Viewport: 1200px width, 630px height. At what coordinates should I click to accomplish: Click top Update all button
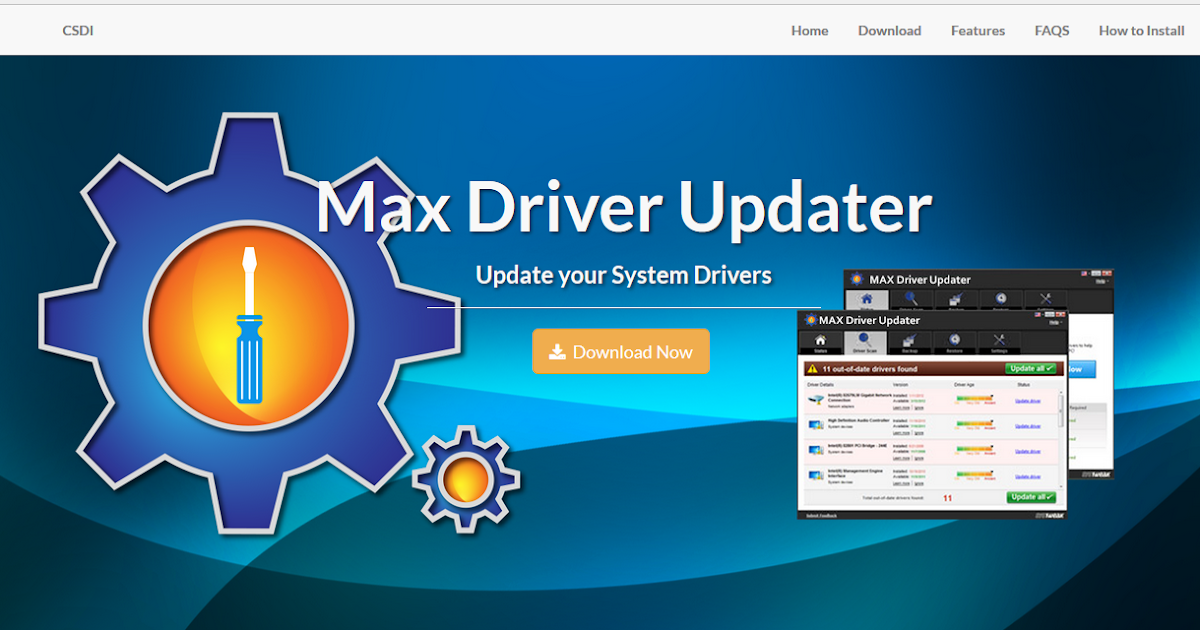1031,368
